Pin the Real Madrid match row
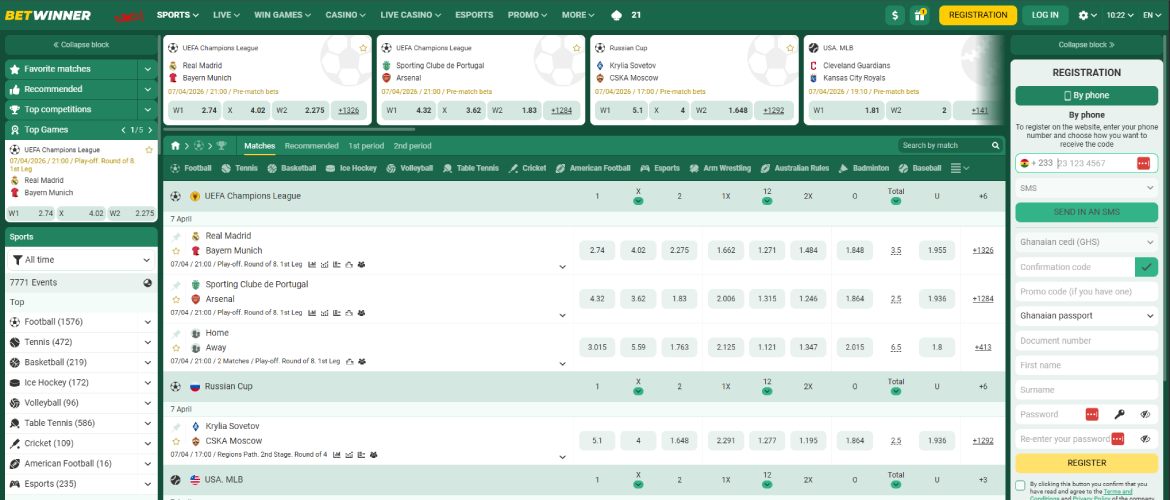Viewport: 1170px width, 500px height. [x=176, y=237]
